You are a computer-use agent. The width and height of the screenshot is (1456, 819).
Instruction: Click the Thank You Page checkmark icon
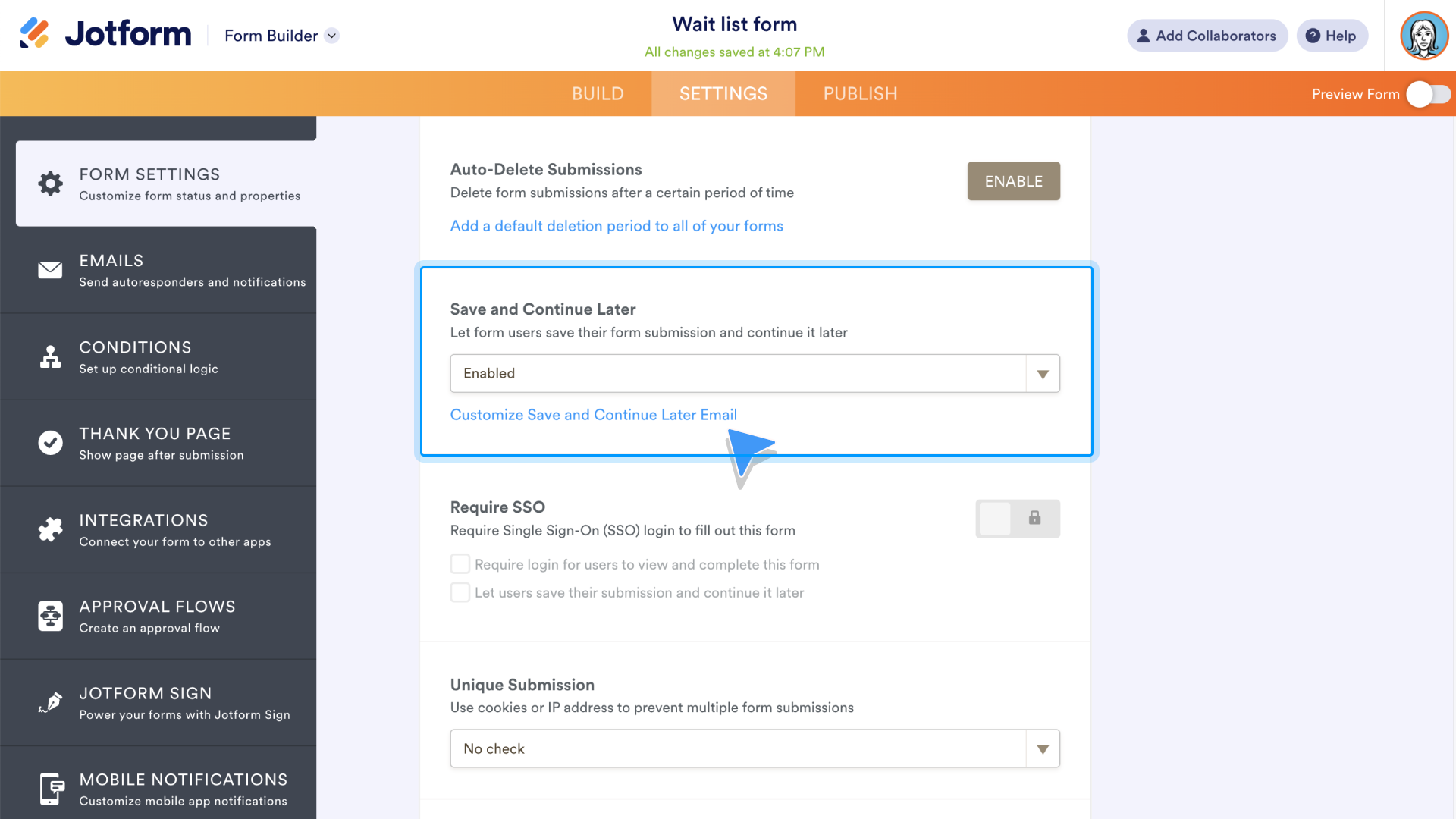point(49,442)
